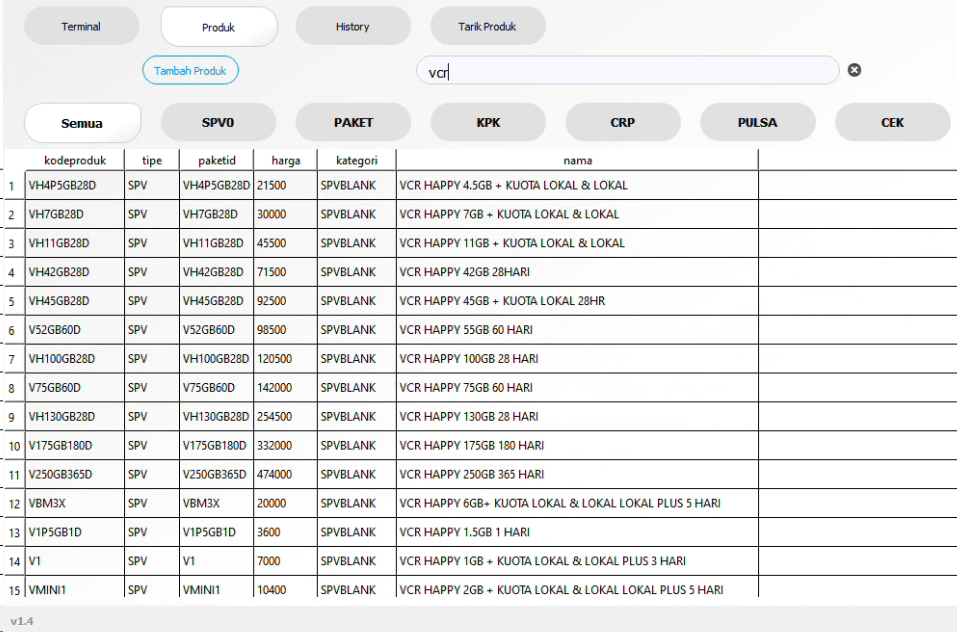Show PULSA products only
This screenshot has width=957, height=632.
(757, 122)
